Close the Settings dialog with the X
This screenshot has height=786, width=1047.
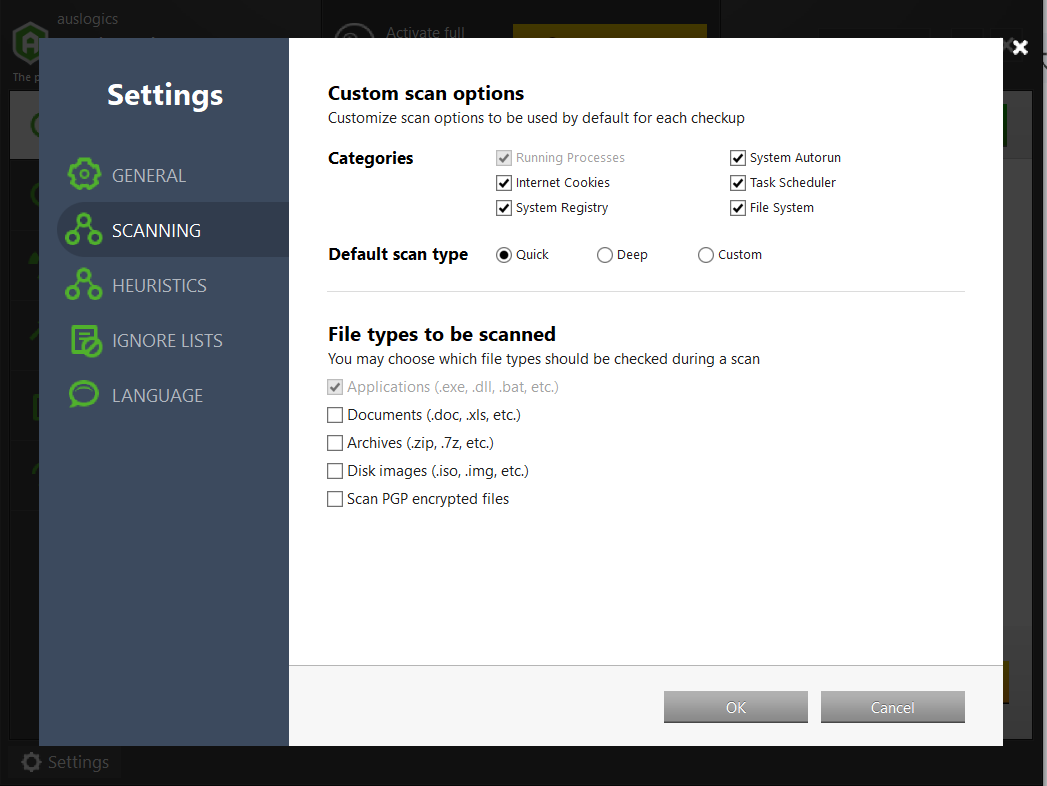click(x=1019, y=47)
